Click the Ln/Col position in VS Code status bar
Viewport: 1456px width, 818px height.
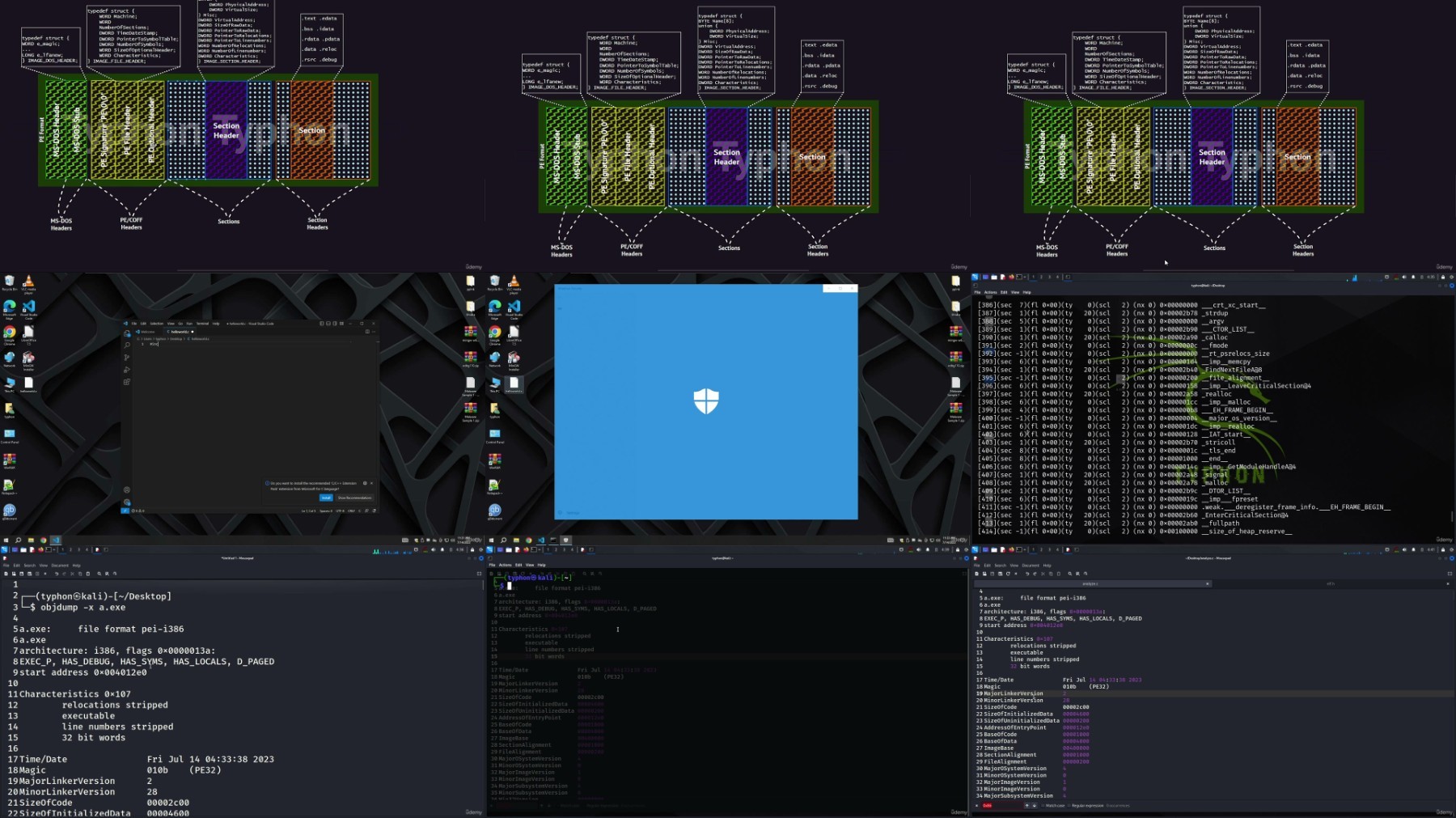click(x=309, y=511)
